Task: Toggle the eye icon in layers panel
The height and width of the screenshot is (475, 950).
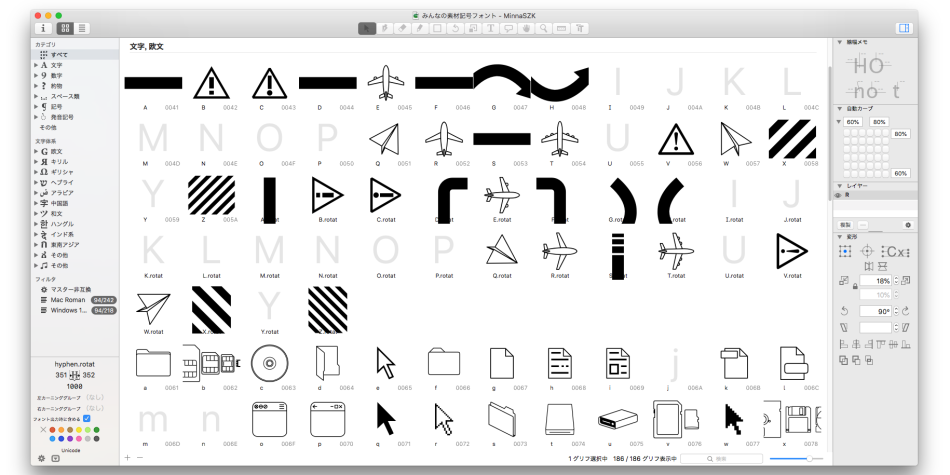Action: click(839, 195)
